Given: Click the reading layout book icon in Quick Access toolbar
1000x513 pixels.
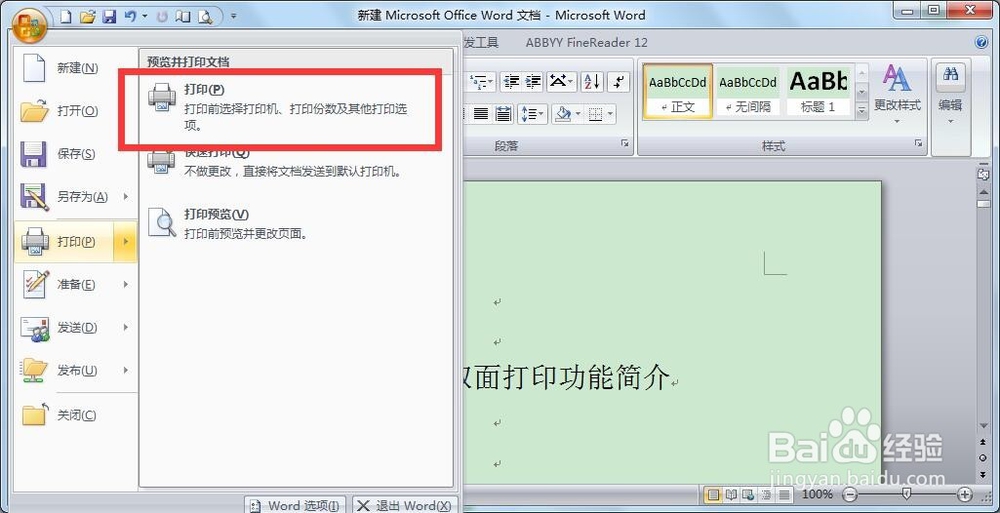Looking at the screenshot, I should coord(184,16).
